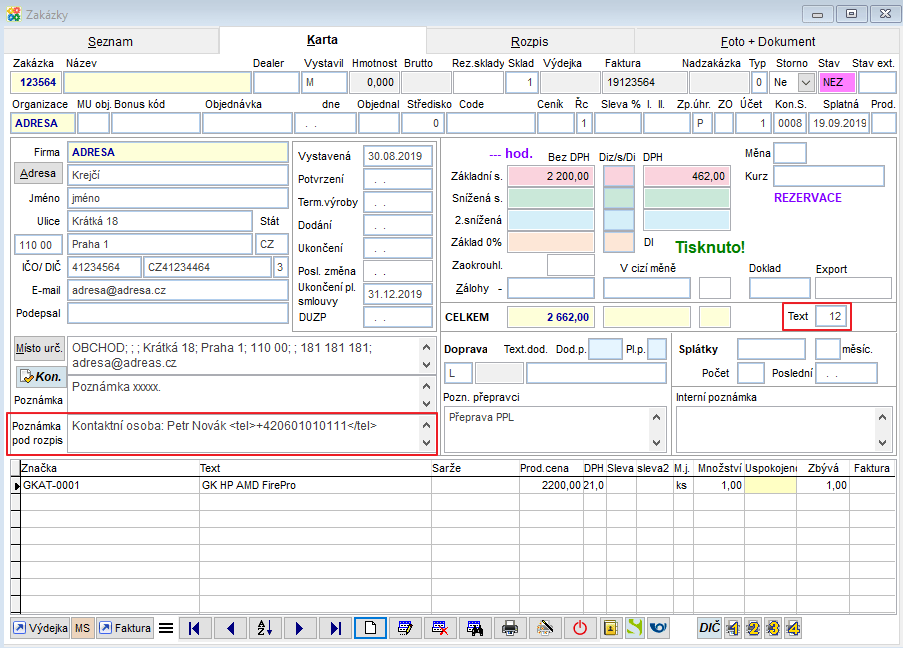Click the Výdejka button

(40, 628)
